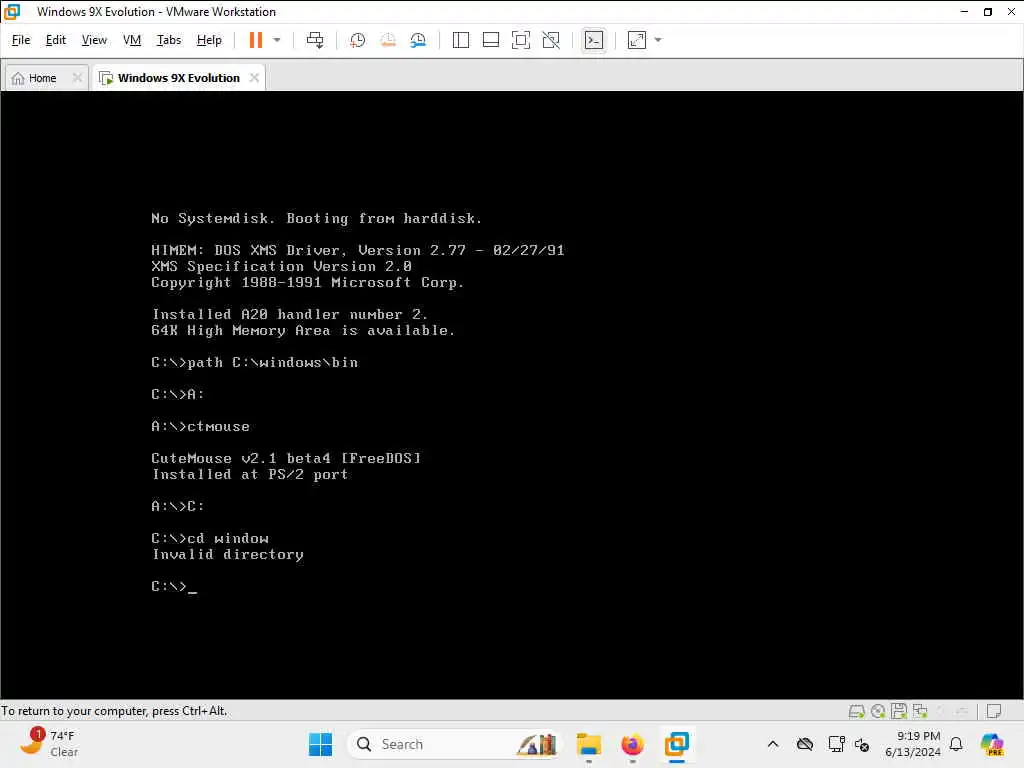Click the 'cd window' command line
This screenshot has height=768, width=1024.
[210, 538]
